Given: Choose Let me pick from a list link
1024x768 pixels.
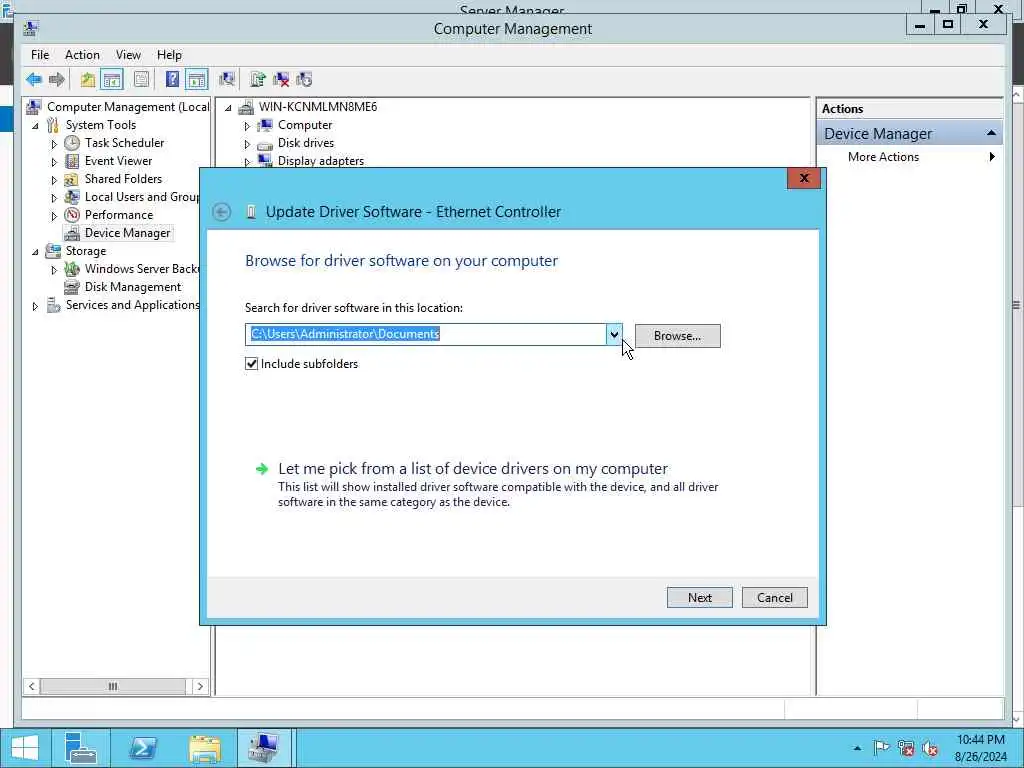Looking at the screenshot, I should tap(473, 469).
